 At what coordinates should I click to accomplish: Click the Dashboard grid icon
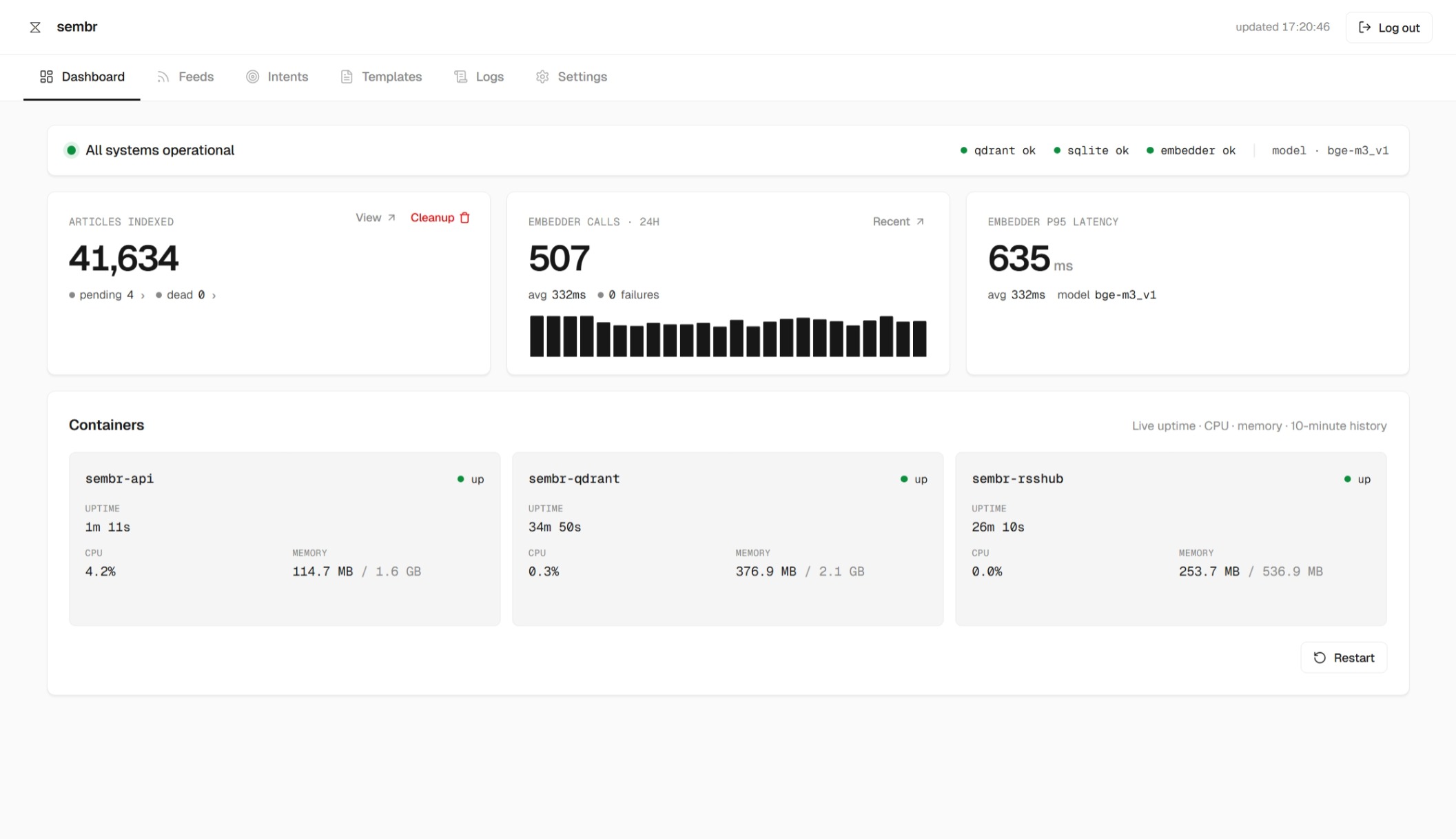tap(46, 77)
